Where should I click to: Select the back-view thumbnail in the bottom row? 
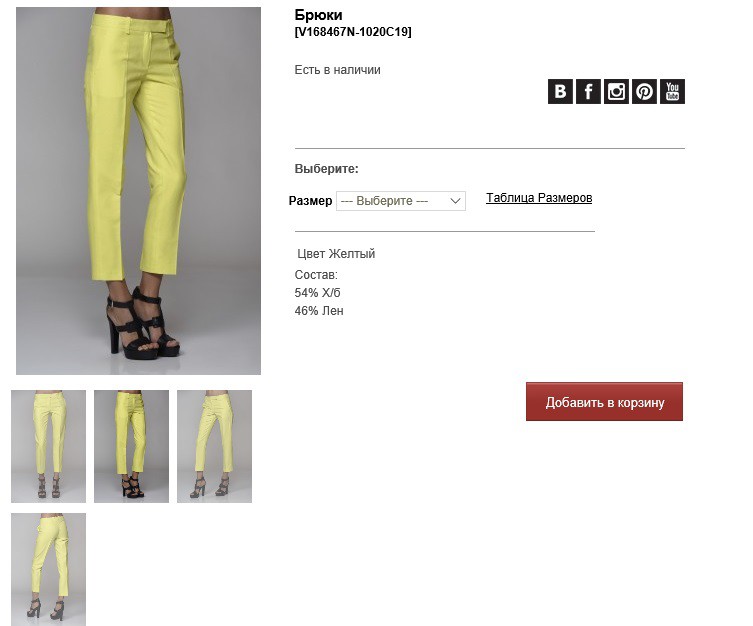coord(49,569)
